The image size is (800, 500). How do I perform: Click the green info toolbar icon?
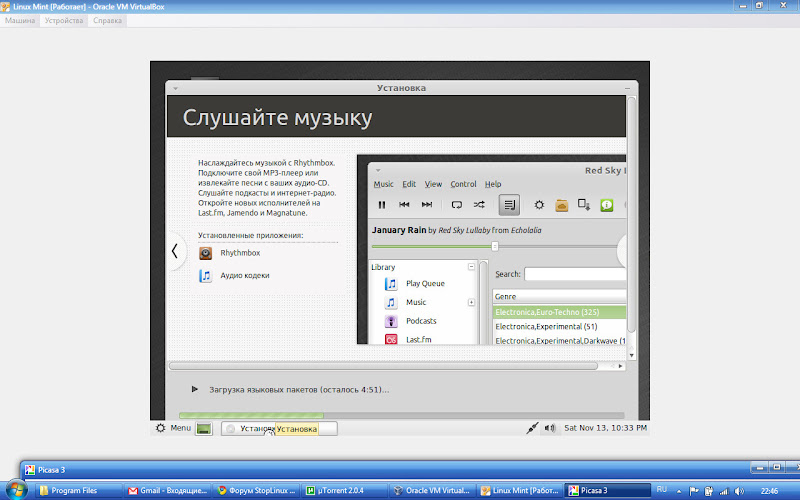point(607,205)
